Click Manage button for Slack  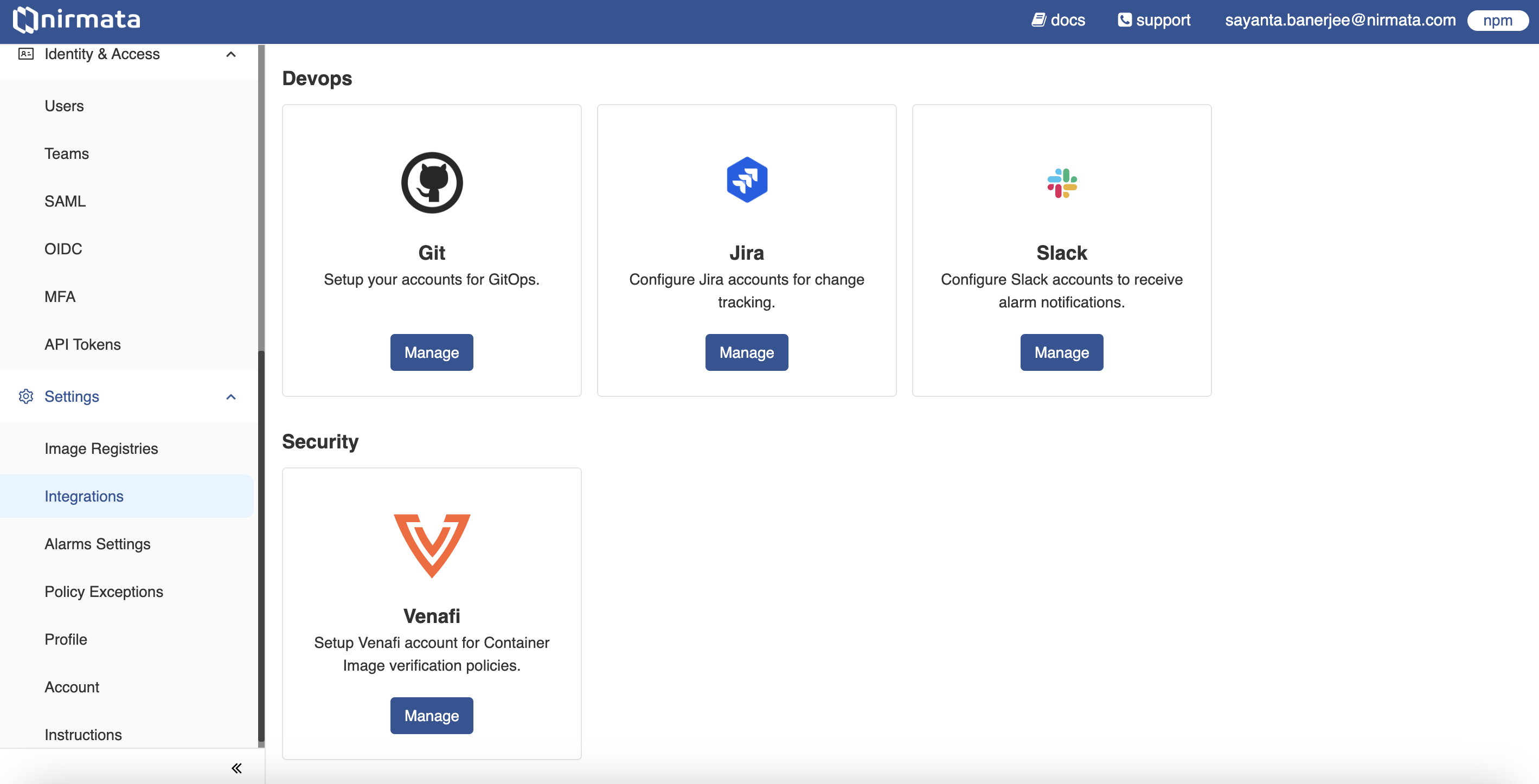click(1062, 352)
